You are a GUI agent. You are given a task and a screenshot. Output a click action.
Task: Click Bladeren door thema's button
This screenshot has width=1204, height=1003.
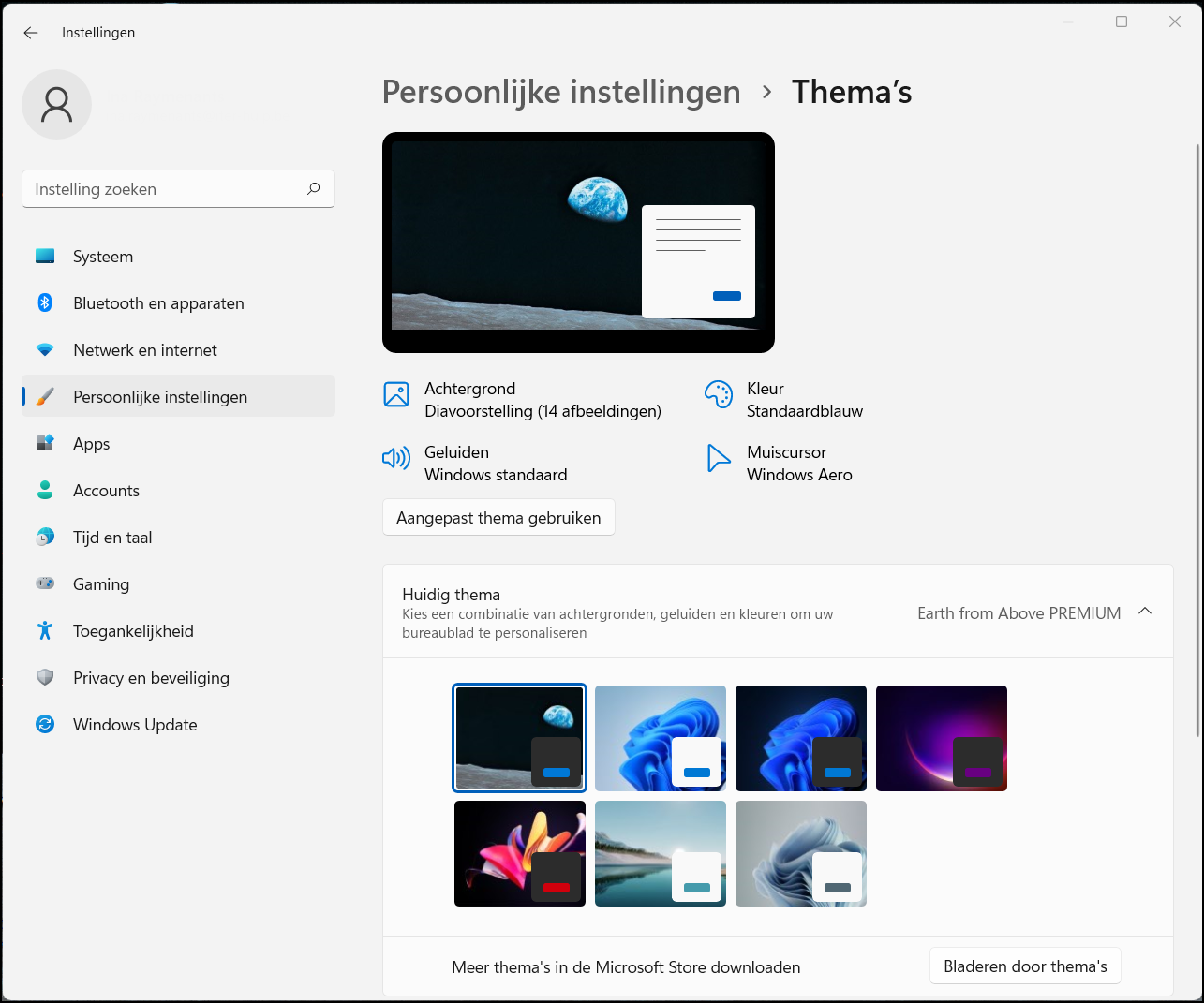point(1025,966)
